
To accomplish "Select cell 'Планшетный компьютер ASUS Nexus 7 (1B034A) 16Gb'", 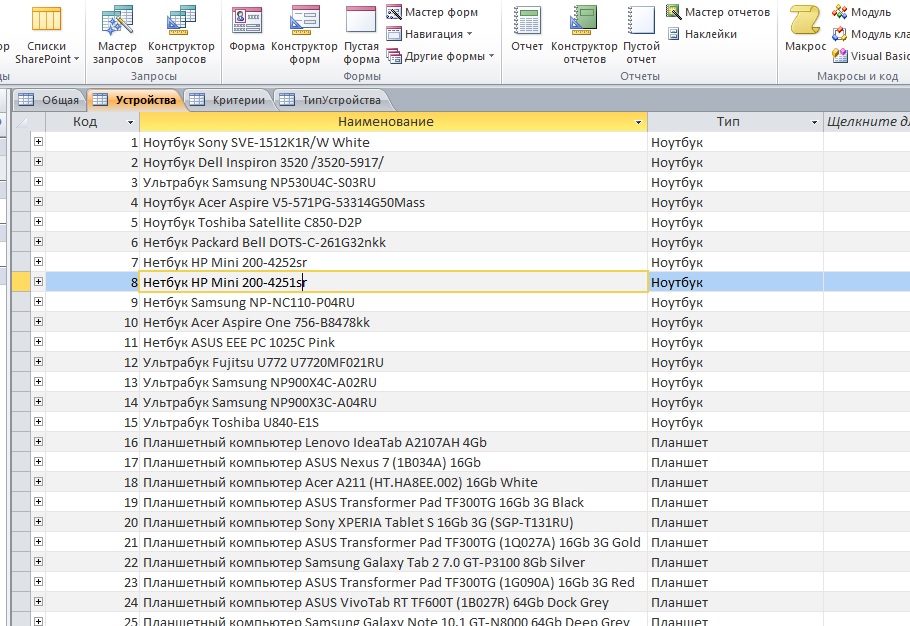I will [x=393, y=462].
